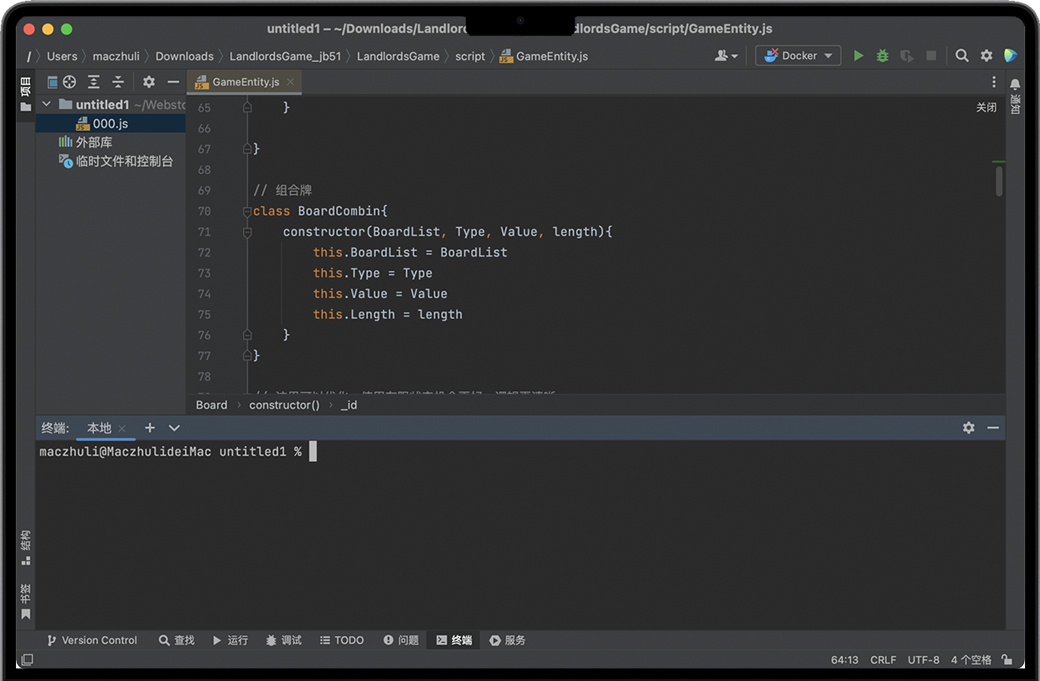Toggle the Project tool window sidebar button
The height and width of the screenshot is (681, 1040).
(x=26, y=93)
